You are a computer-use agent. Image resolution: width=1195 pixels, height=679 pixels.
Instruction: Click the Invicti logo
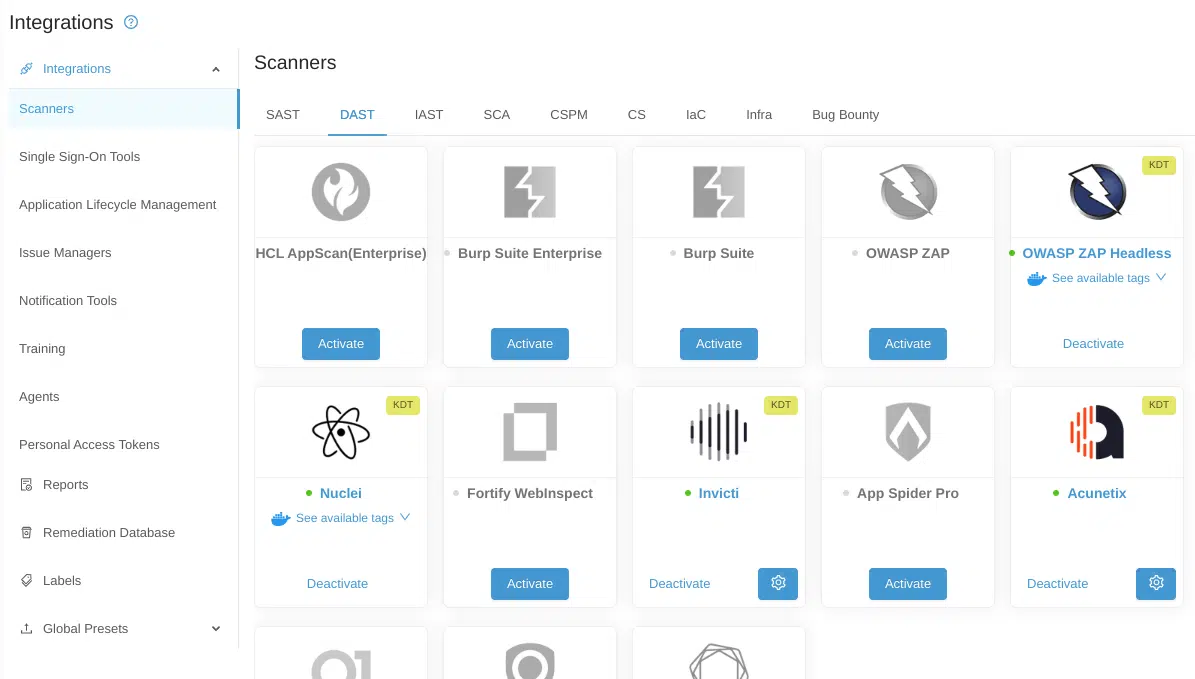(x=719, y=432)
